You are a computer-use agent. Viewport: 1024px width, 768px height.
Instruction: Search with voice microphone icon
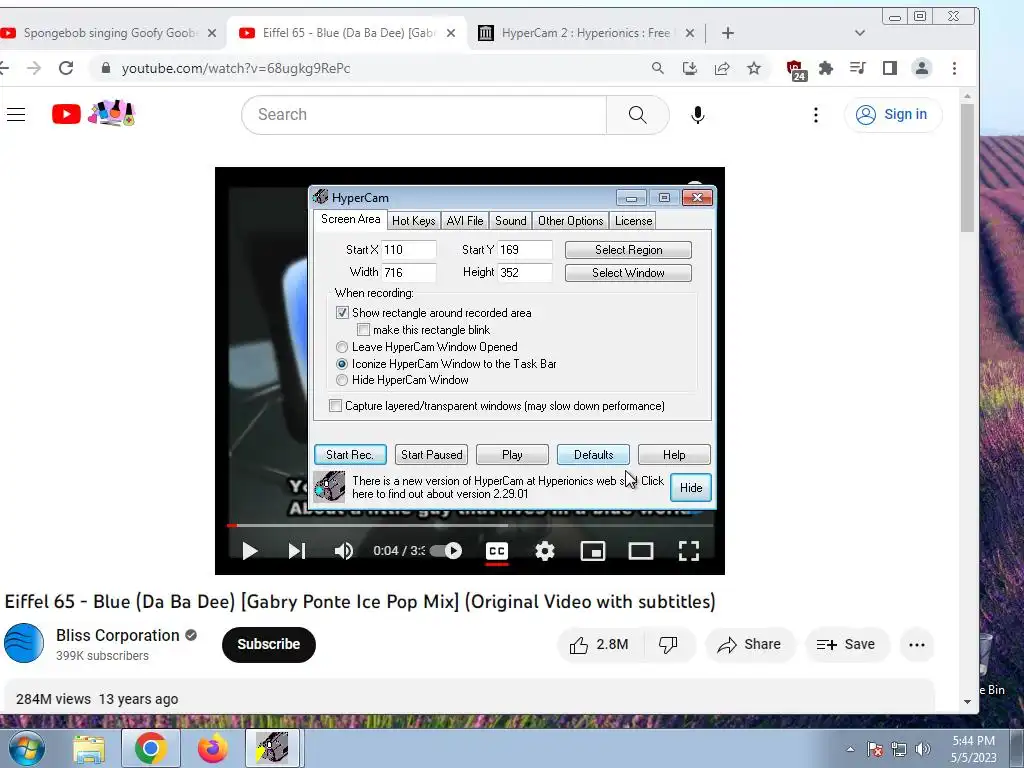[697, 115]
